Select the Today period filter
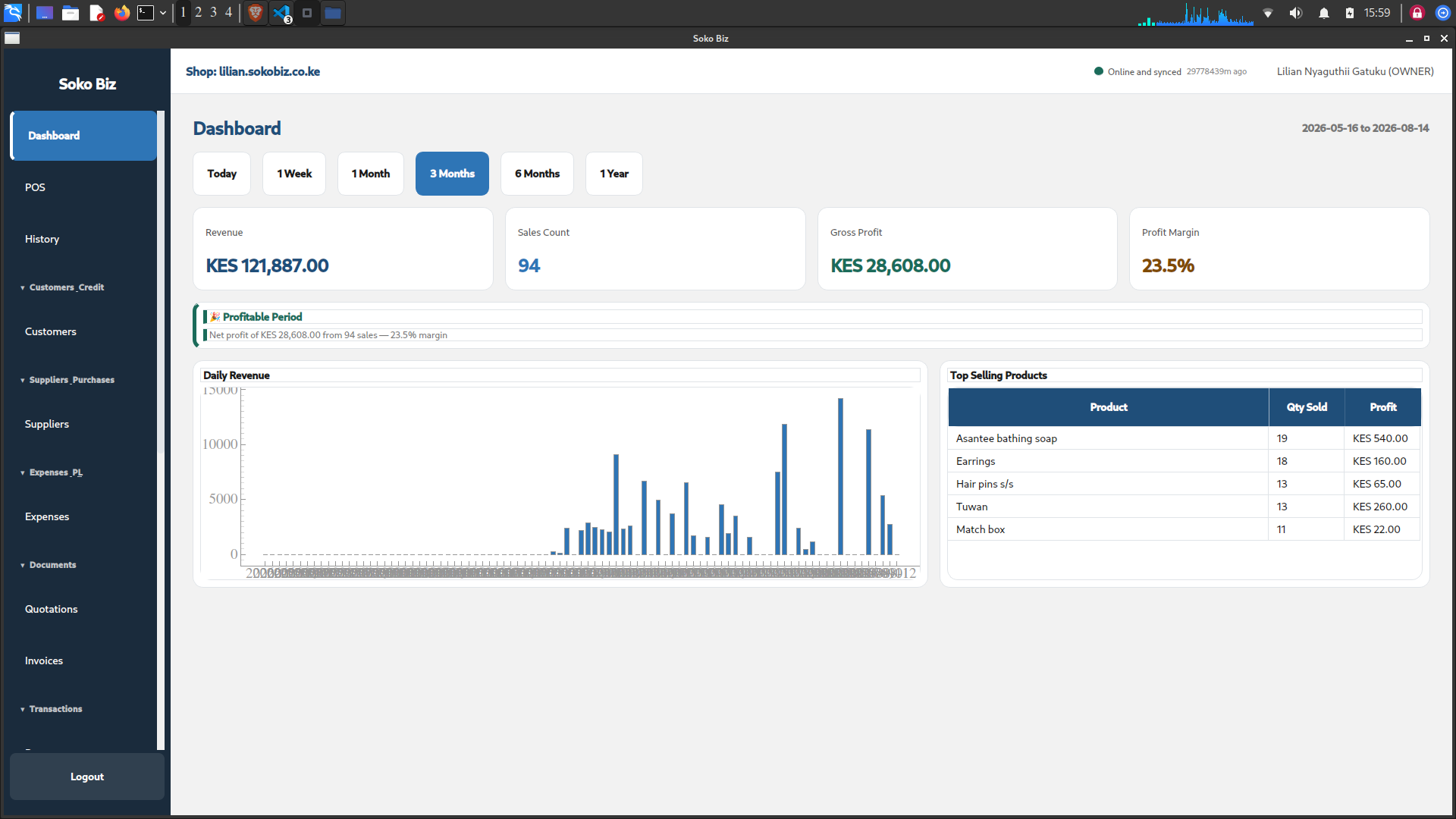Screen dimensions: 1456x819 (221, 174)
